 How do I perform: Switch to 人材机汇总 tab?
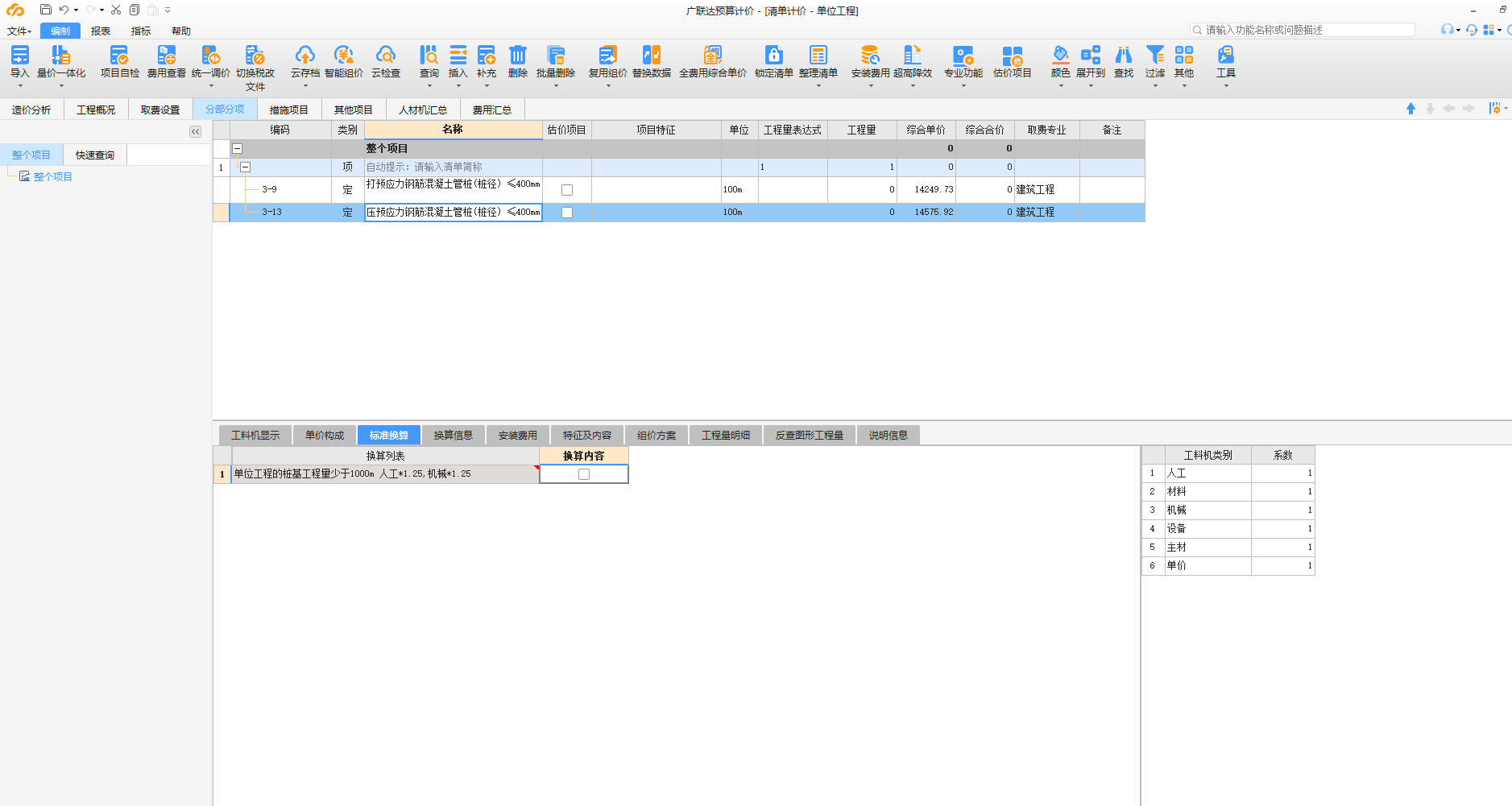click(x=423, y=110)
